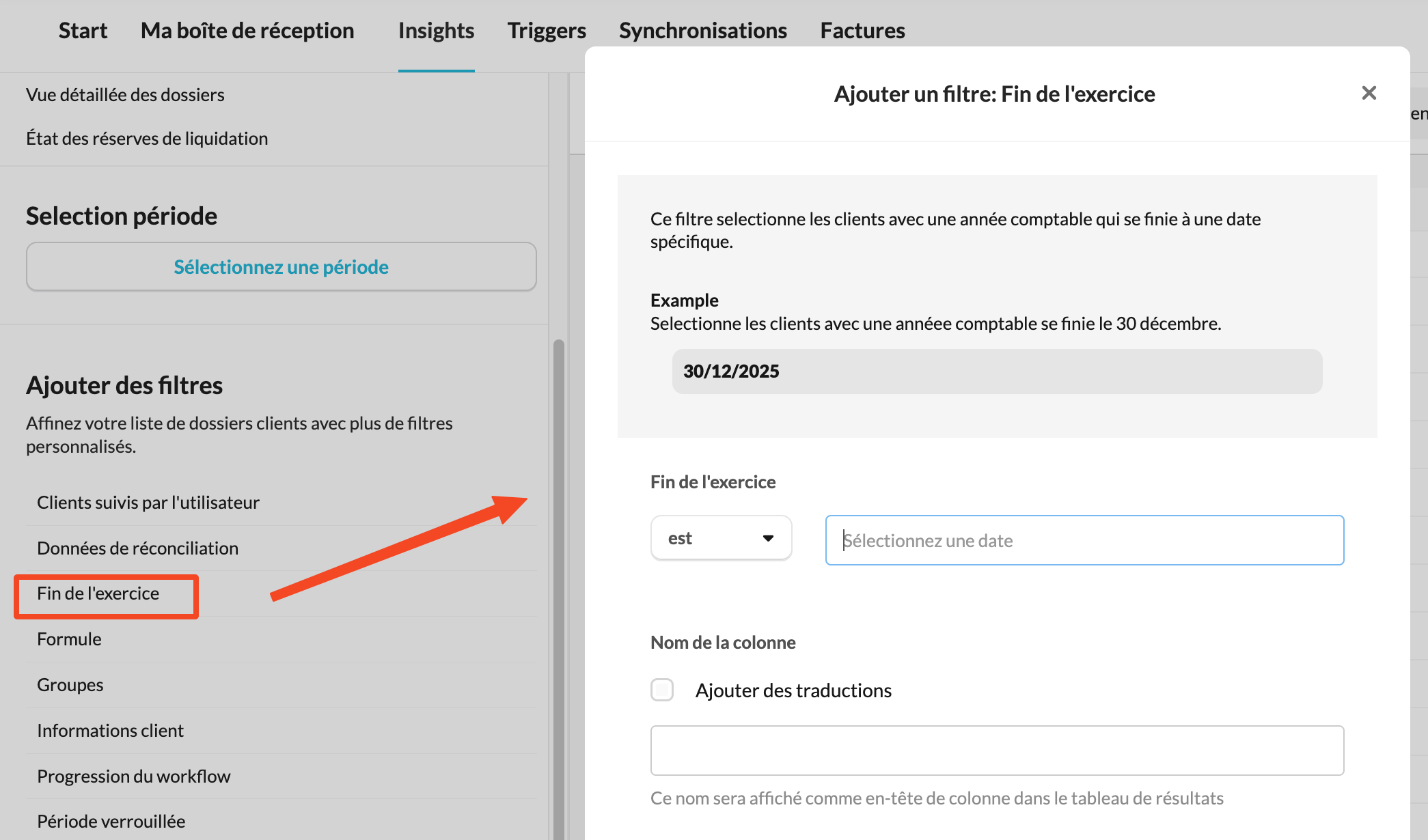Switch to the Insights tab
This screenshot has height=840, width=1428.
coord(436,31)
